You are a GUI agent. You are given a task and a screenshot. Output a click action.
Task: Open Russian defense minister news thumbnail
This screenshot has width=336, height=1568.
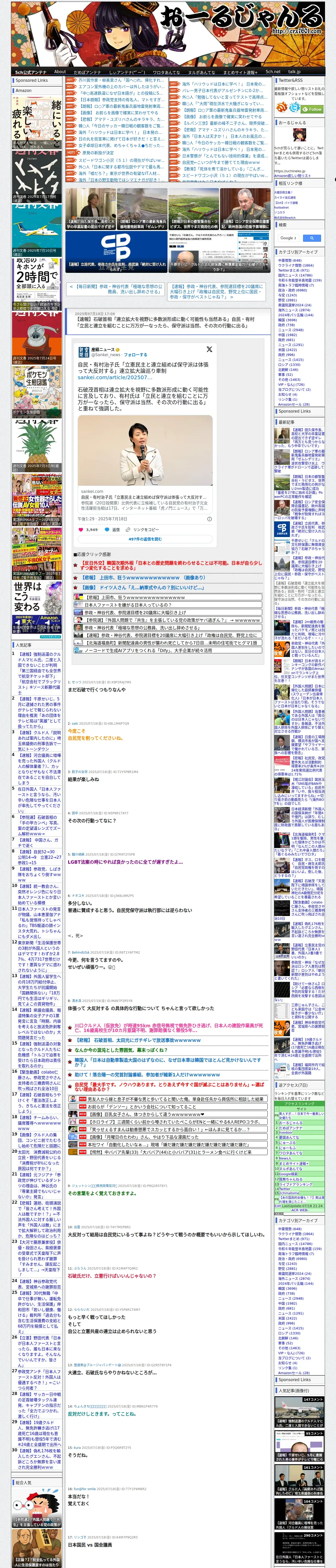[245, 209]
